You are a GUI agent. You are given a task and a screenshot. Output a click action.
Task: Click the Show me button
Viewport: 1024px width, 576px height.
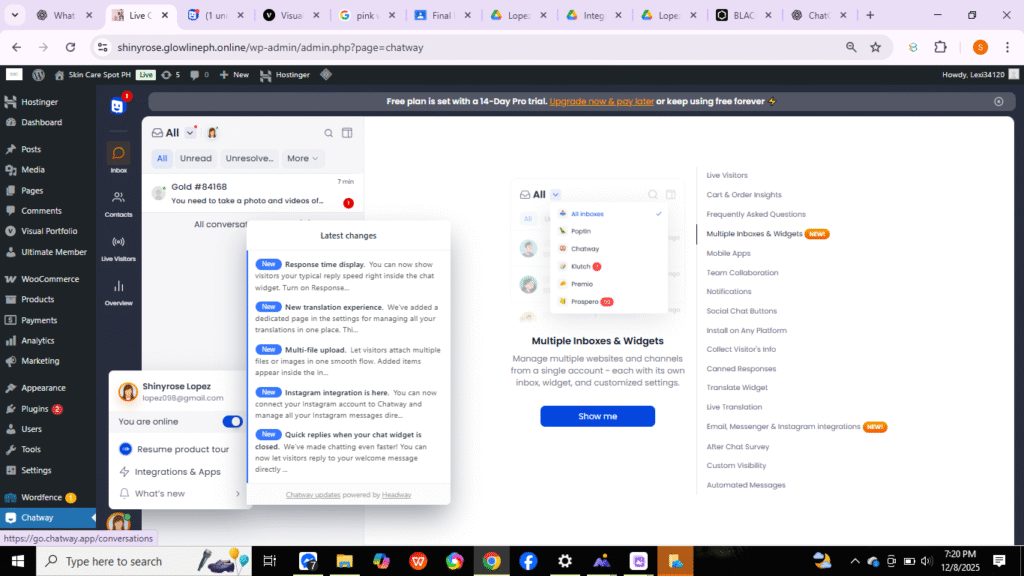pyautogui.click(x=597, y=416)
